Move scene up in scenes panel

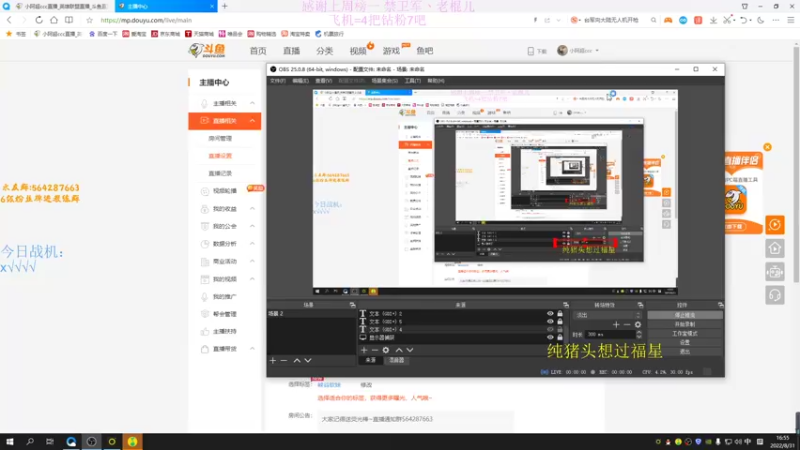(x=297, y=361)
